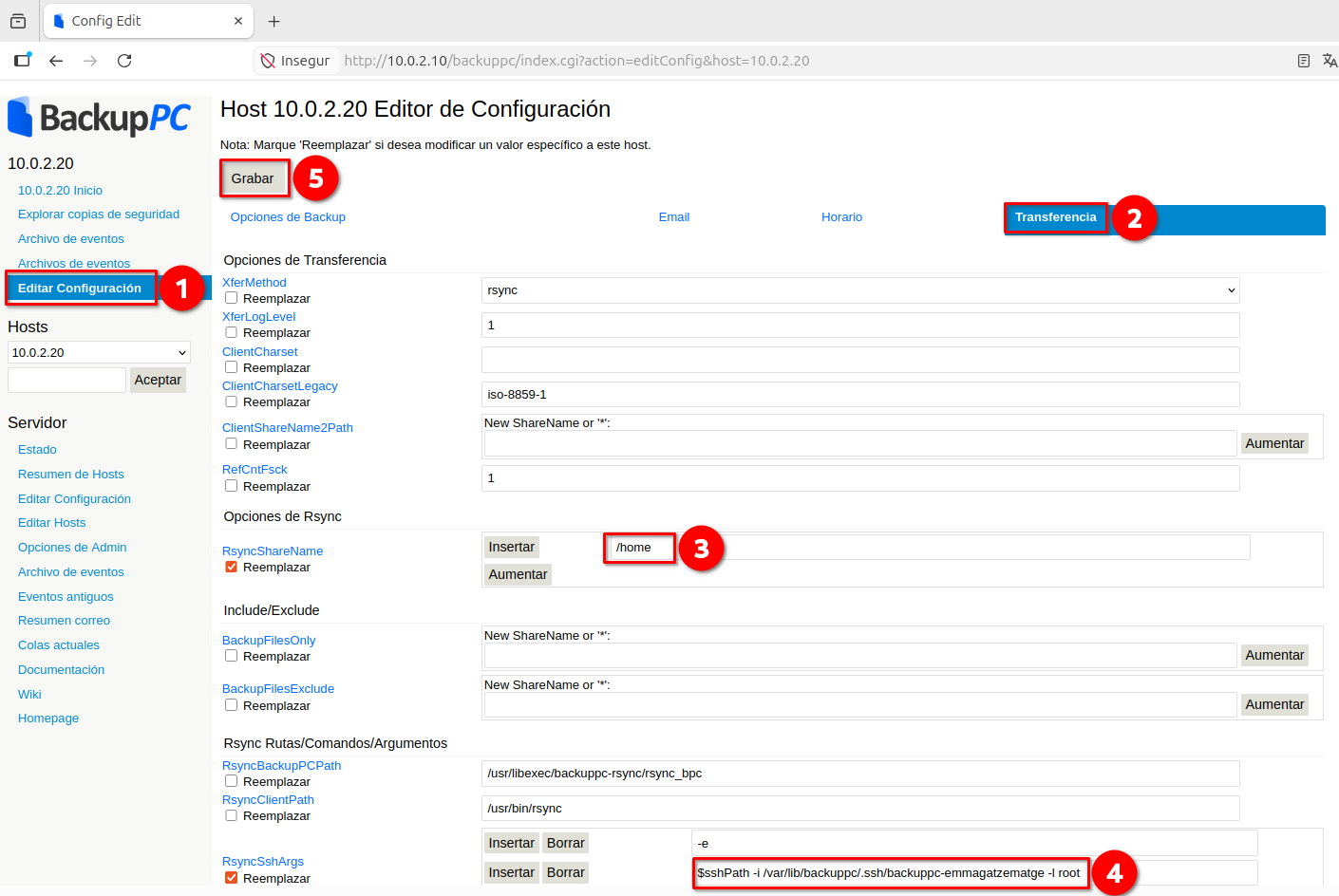Click the RsyncClientPath /usr/bin/rsync field

pos(860,809)
